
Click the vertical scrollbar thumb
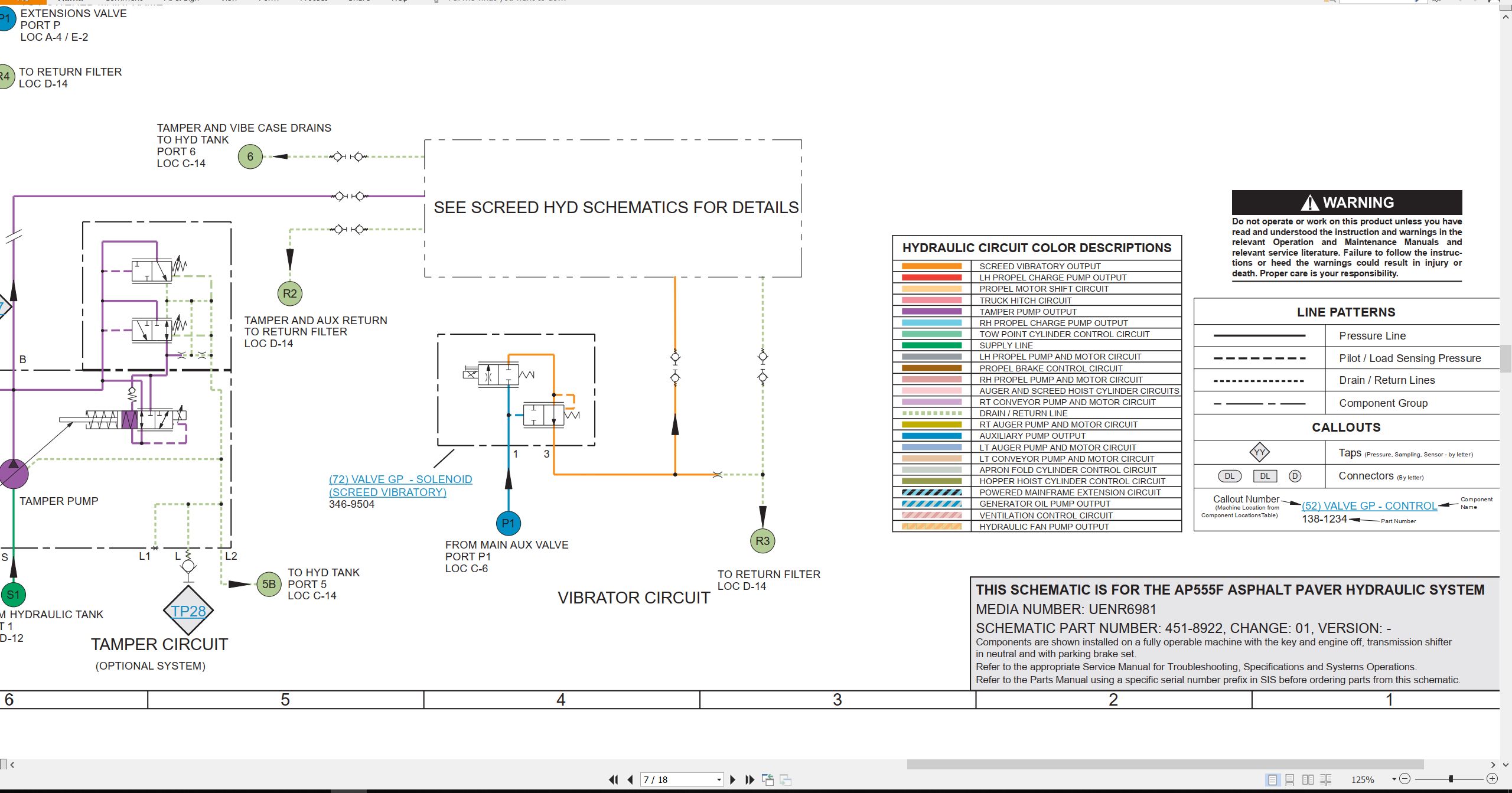point(1506,358)
